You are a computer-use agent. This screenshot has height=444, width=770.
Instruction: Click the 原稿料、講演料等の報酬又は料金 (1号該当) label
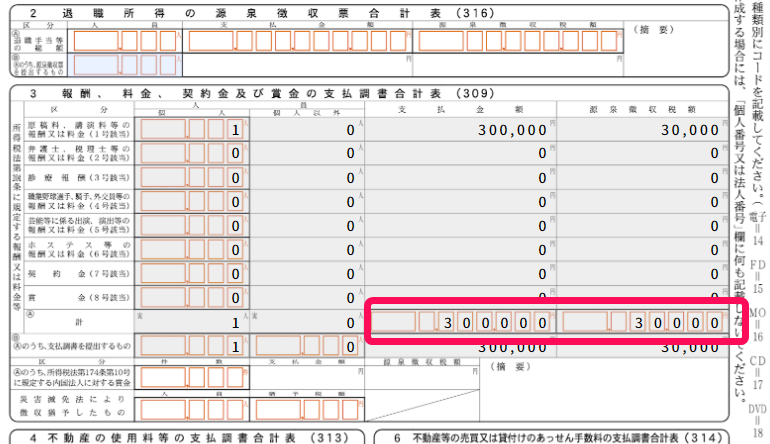point(79,130)
